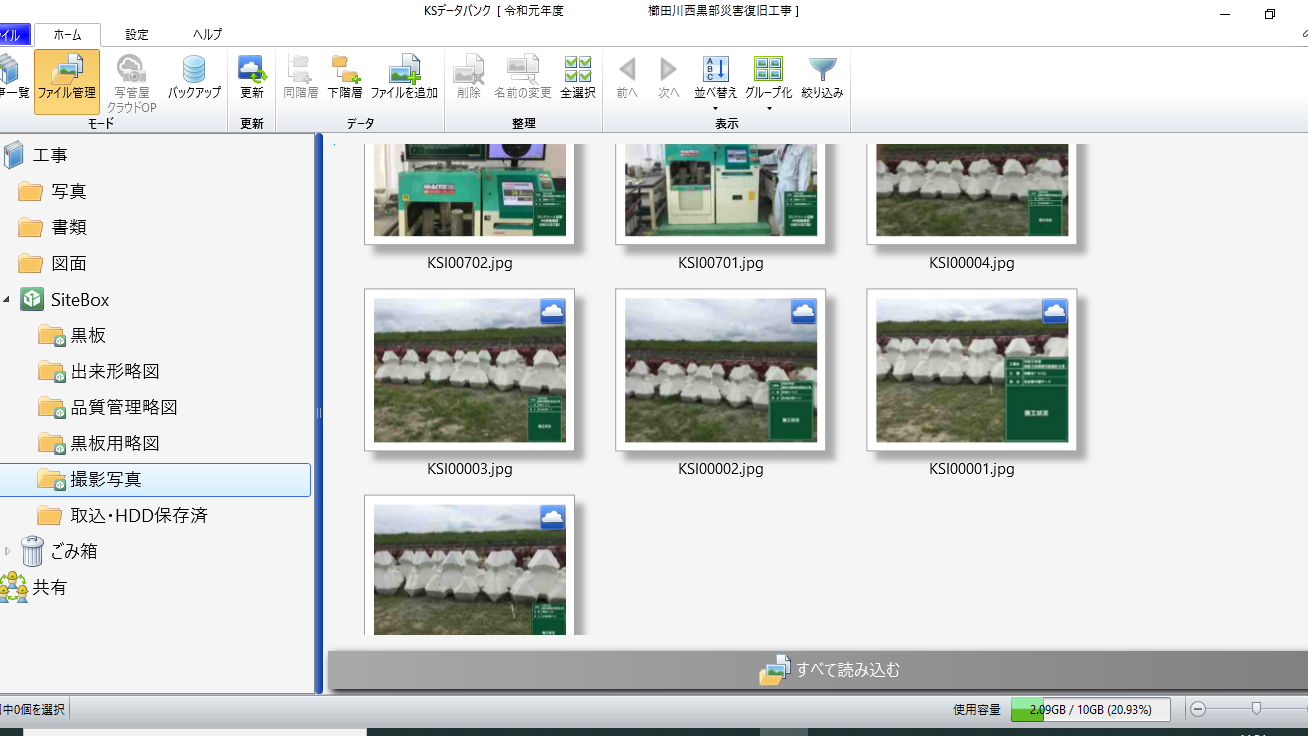1308x736 pixels.
Task: Select the 出来形略図 folder in tree
Action: pos(114,372)
